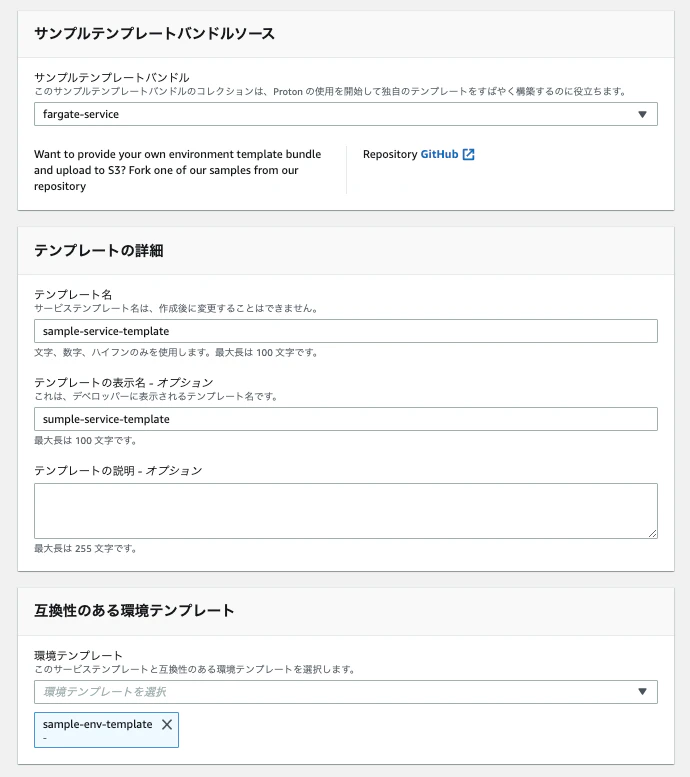This screenshot has height=777, width=690.
Task: Open the environment template select dropdown
Action: coord(345,692)
